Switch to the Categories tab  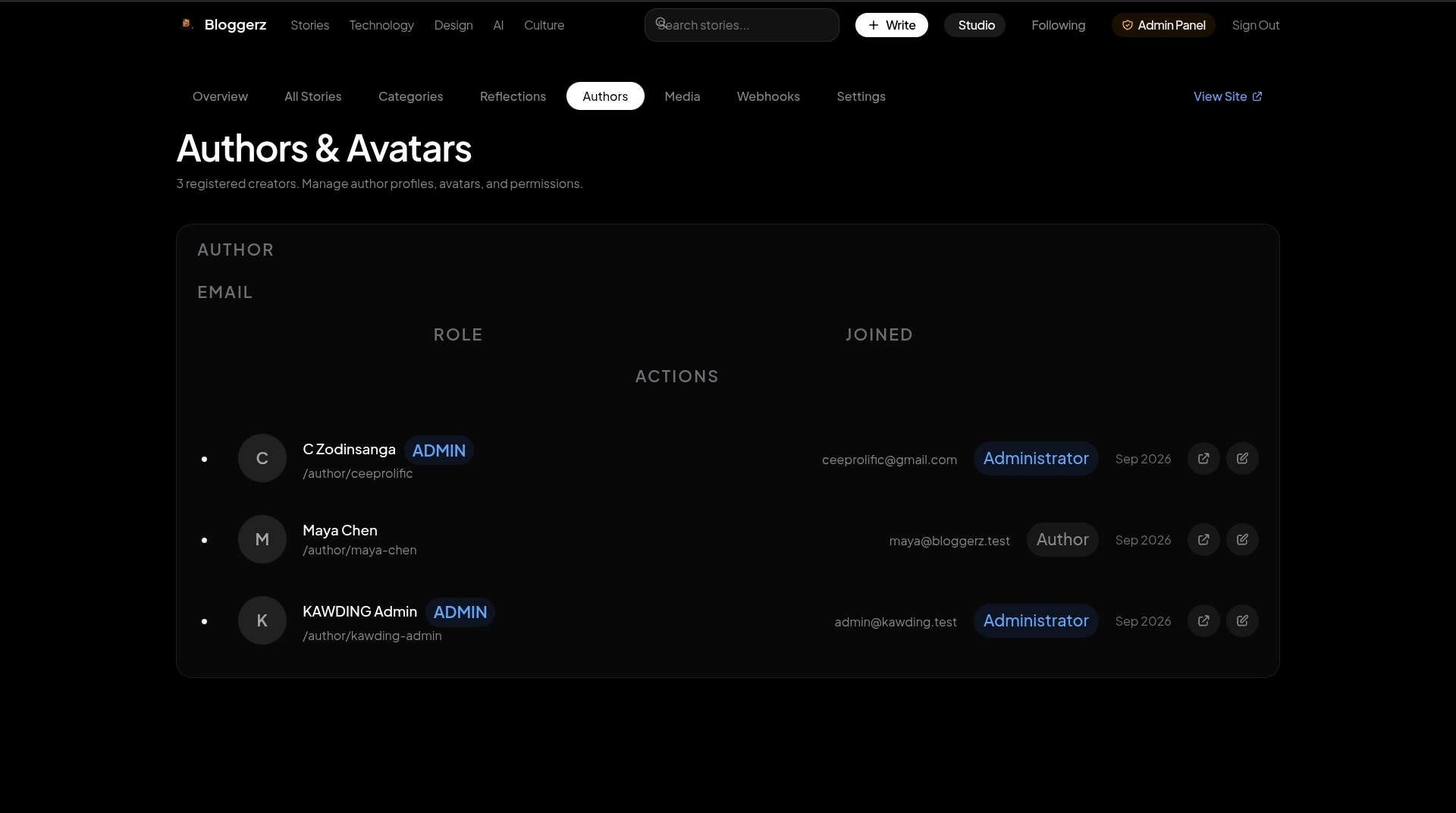pyautogui.click(x=410, y=96)
